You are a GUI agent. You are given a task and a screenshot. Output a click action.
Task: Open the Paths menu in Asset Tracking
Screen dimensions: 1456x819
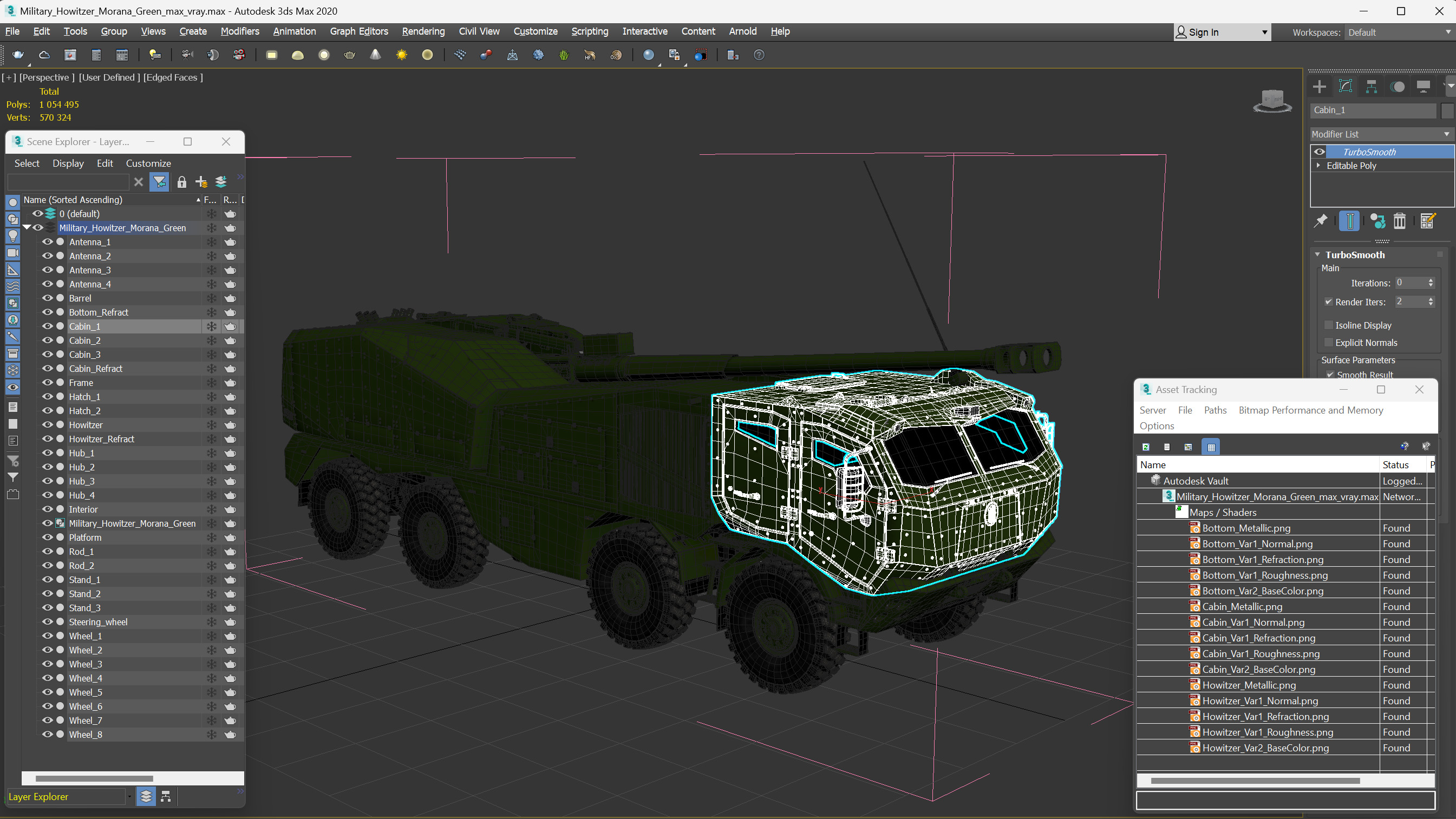pos(1215,410)
